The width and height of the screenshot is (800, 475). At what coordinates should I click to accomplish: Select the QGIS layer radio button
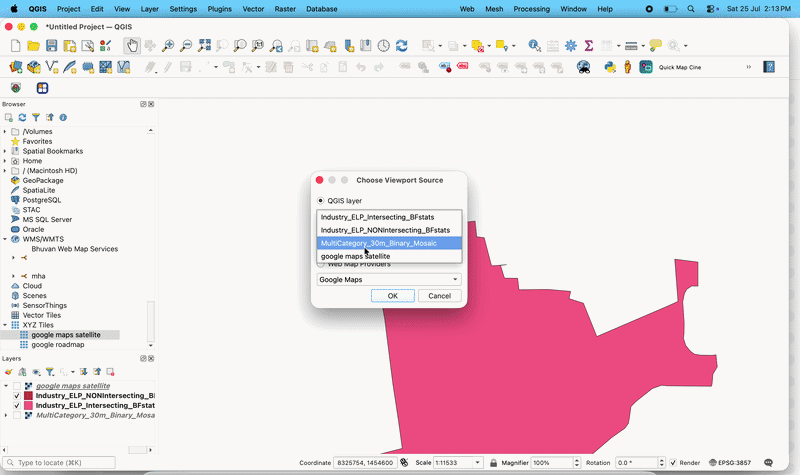point(320,201)
